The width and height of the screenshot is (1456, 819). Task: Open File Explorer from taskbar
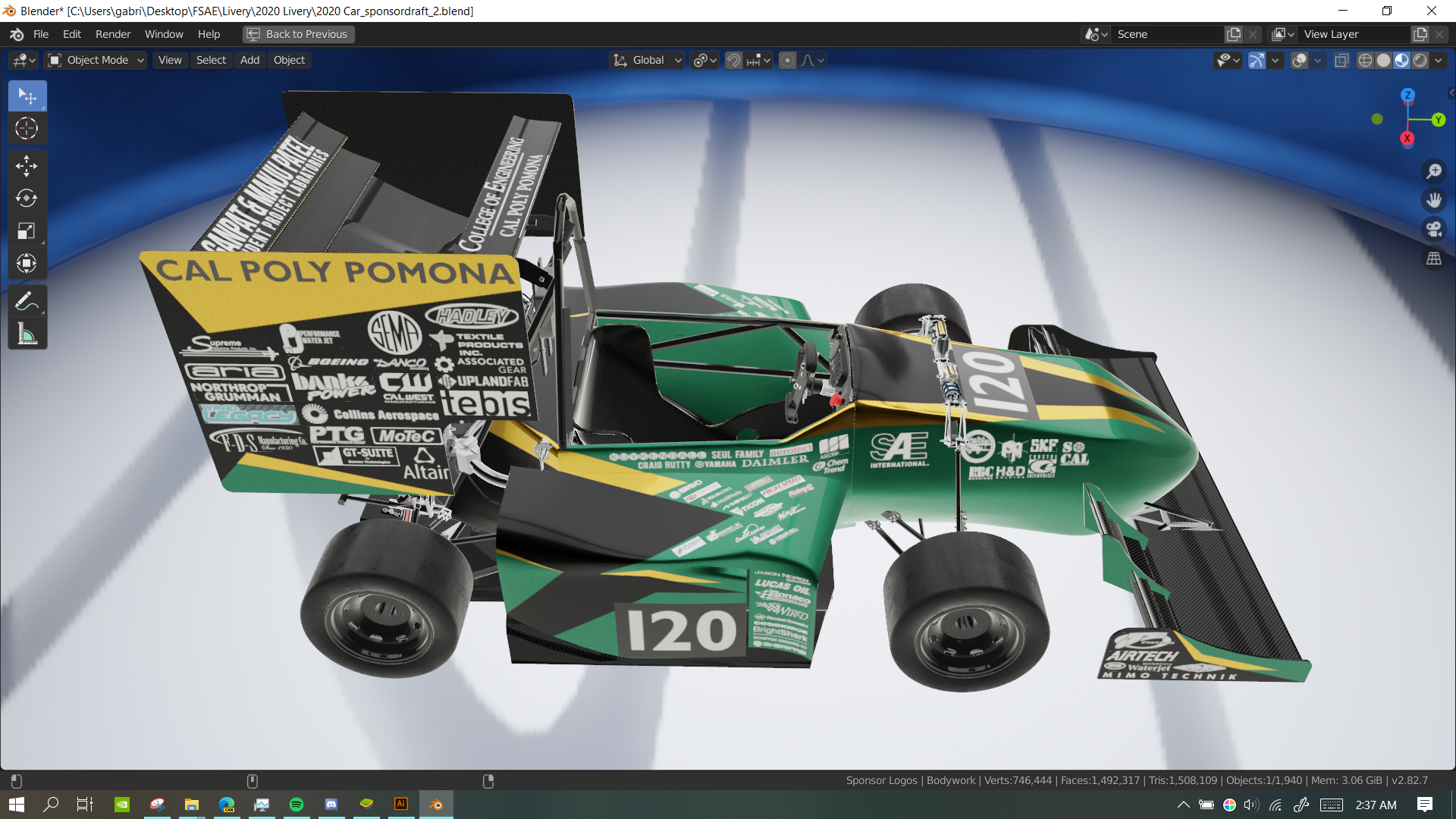(192, 805)
